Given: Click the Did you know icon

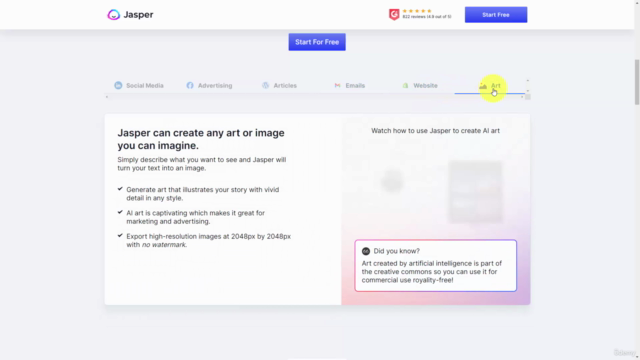Looking at the screenshot, I should (366, 251).
